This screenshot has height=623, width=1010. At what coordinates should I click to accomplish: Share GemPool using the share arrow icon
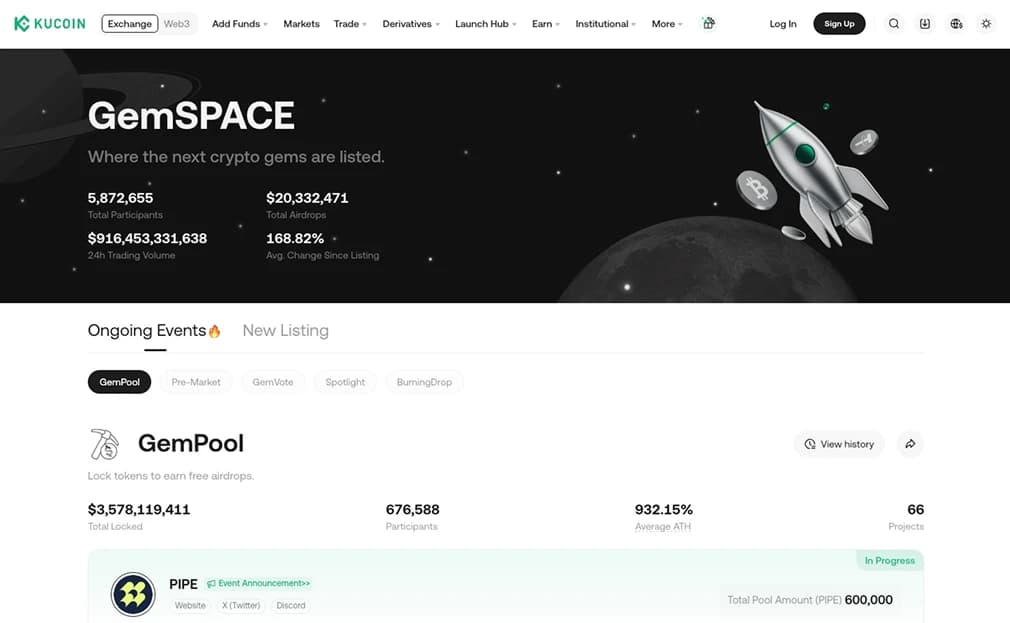click(910, 444)
